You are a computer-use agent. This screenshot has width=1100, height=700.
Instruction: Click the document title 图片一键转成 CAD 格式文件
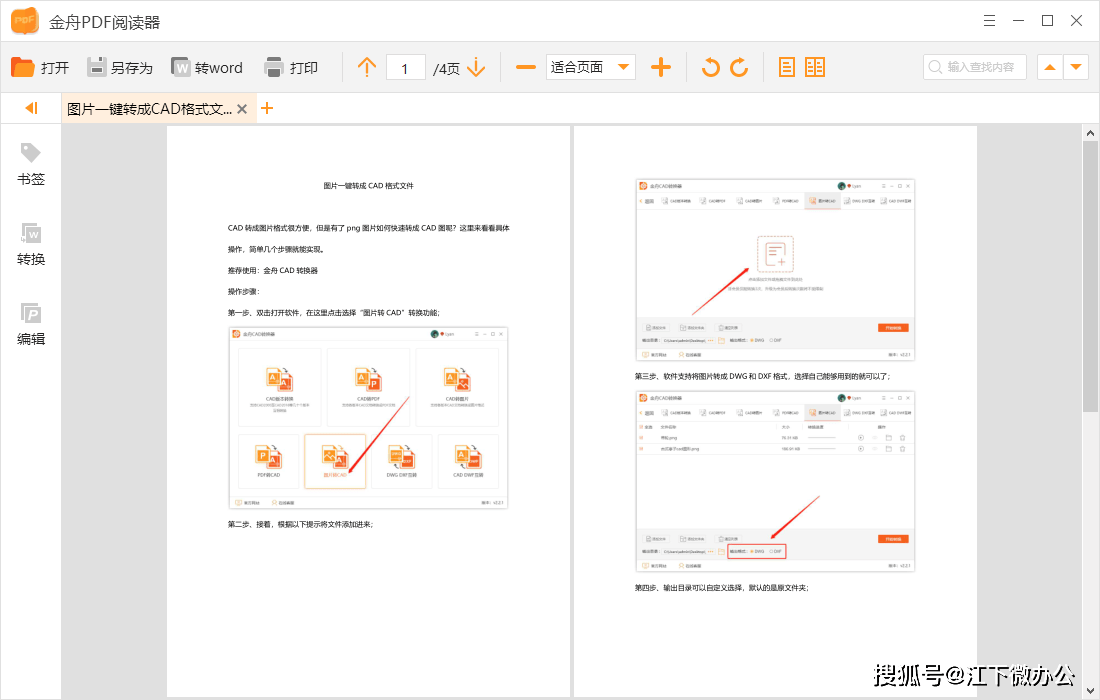(x=368, y=186)
